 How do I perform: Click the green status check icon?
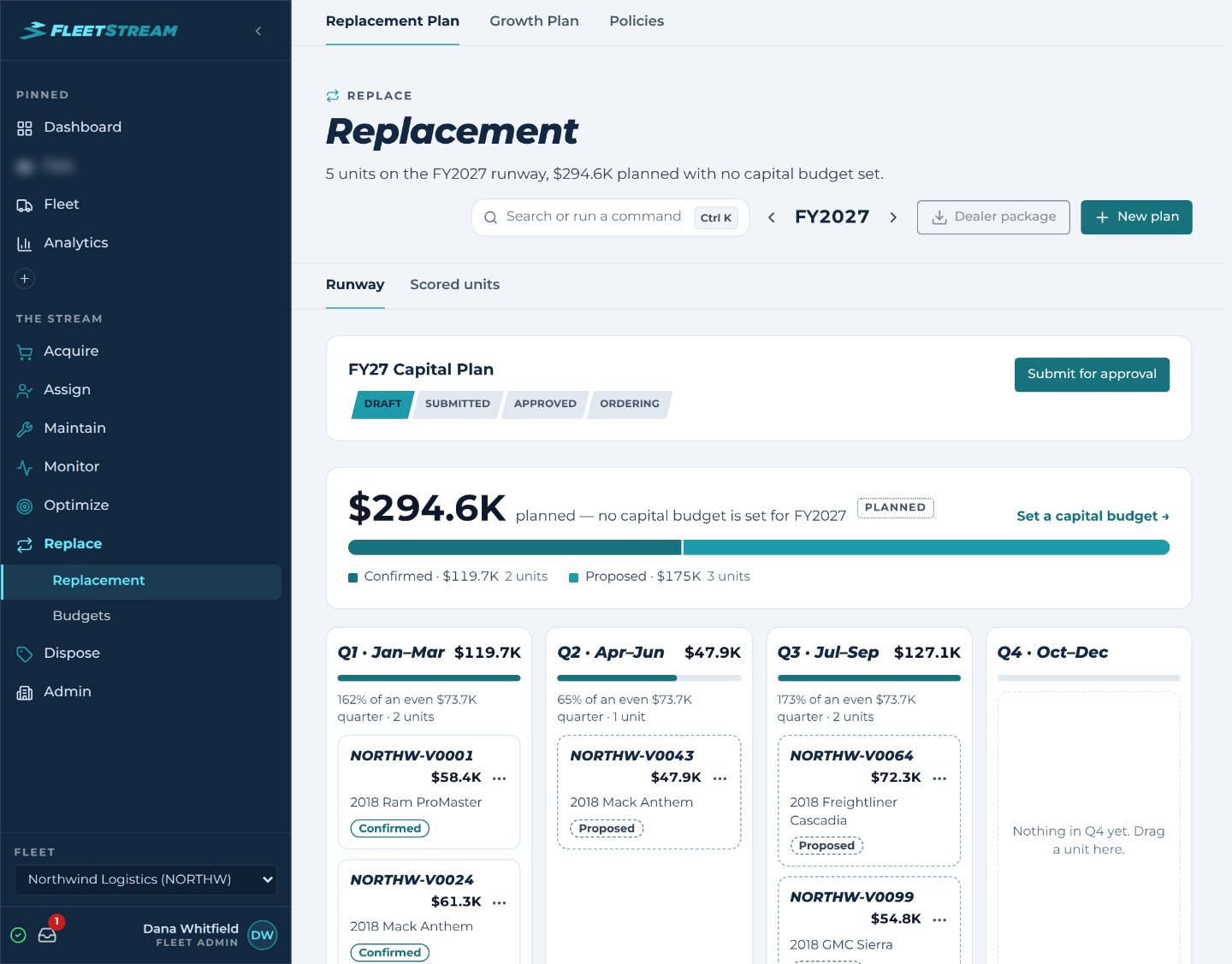click(18, 935)
